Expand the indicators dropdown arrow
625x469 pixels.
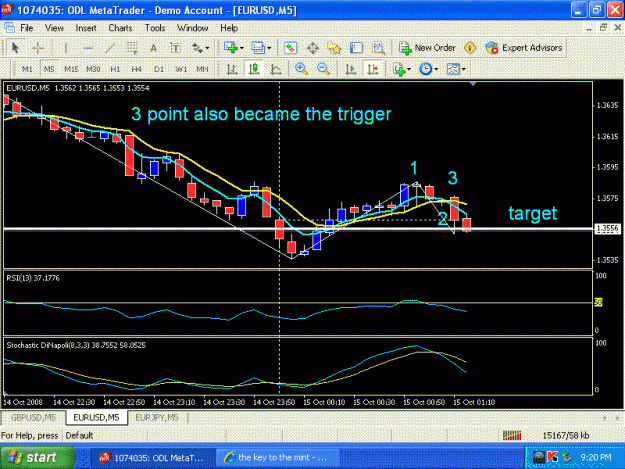409,69
